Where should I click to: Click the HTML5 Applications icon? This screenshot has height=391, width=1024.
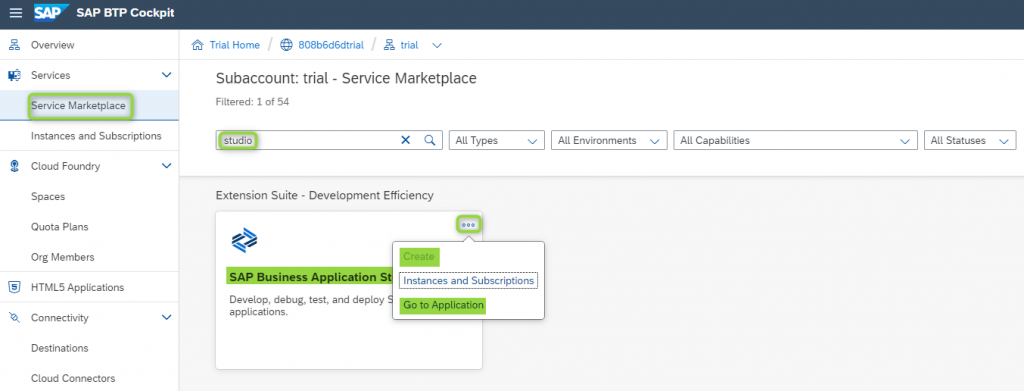pyautogui.click(x=14, y=287)
